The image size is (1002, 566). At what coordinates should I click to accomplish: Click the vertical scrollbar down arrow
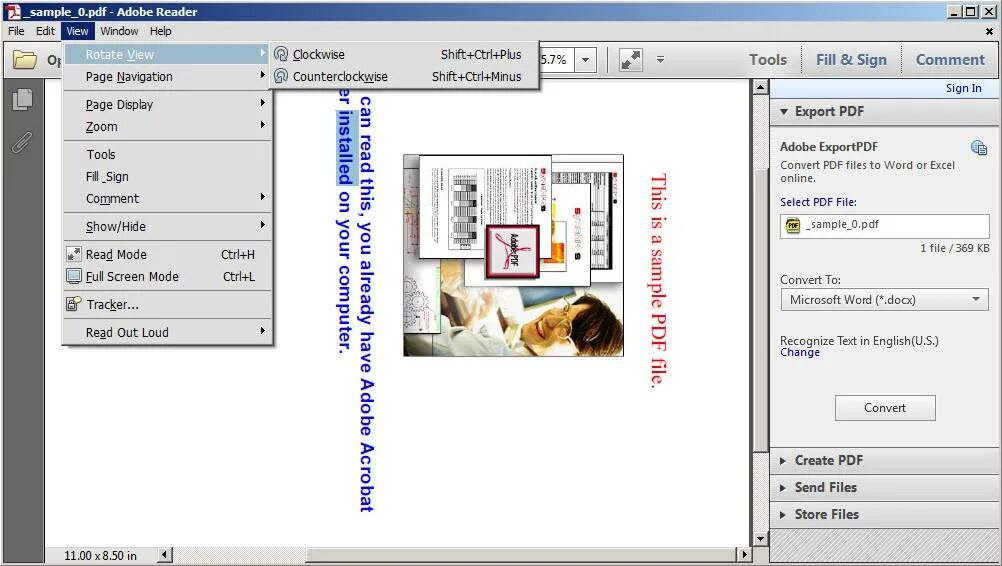coord(760,539)
